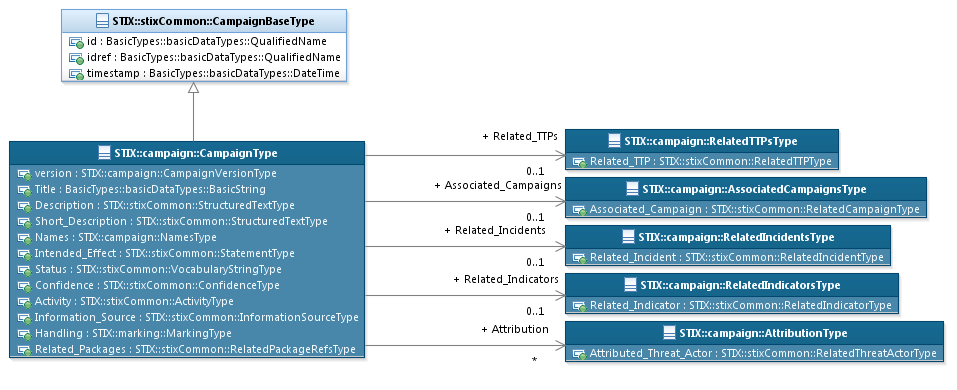Click the generalization arrowhead under CampaignBaseType
957x390 pixels.
click(193, 88)
